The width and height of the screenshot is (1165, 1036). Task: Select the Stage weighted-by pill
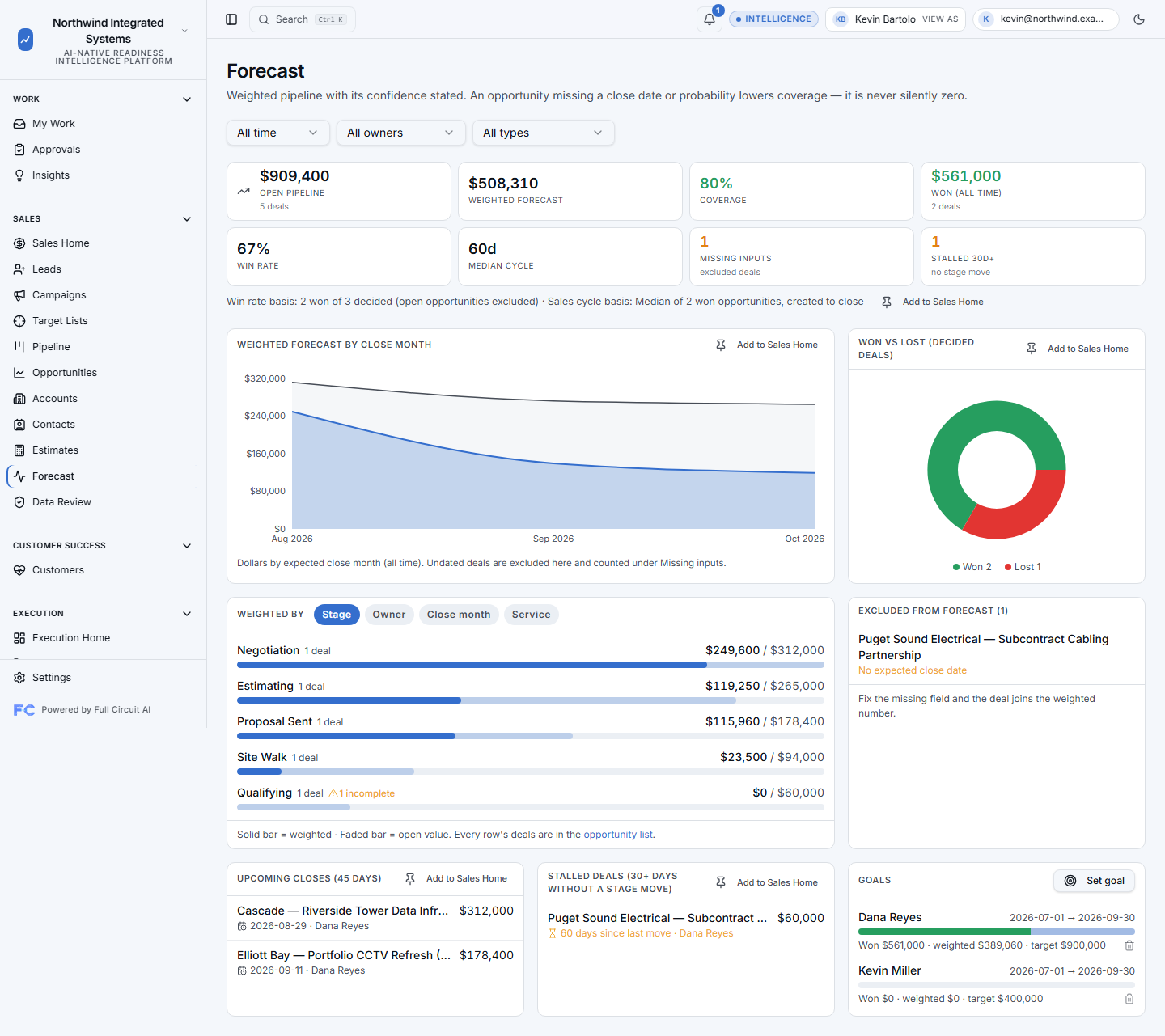click(337, 615)
